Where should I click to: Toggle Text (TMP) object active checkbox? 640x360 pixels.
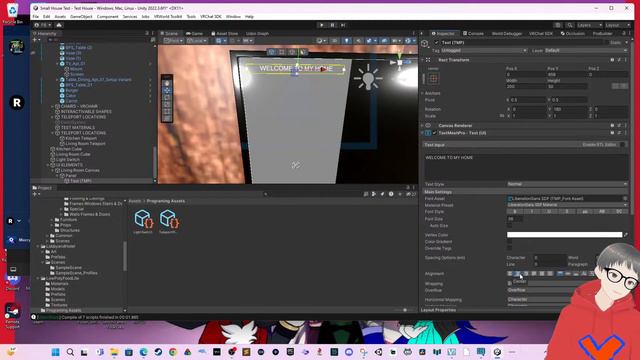(x=436, y=42)
